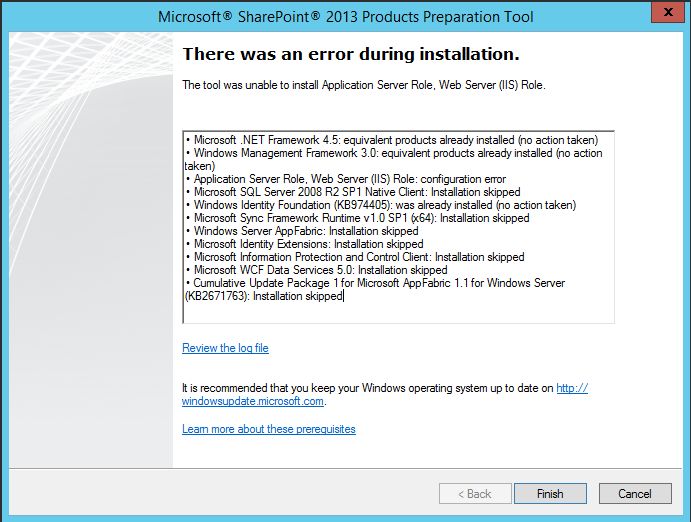Image resolution: width=691 pixels, height=522 pixels.
Task: Click the disabled Back button
Action: click(475, 493)
